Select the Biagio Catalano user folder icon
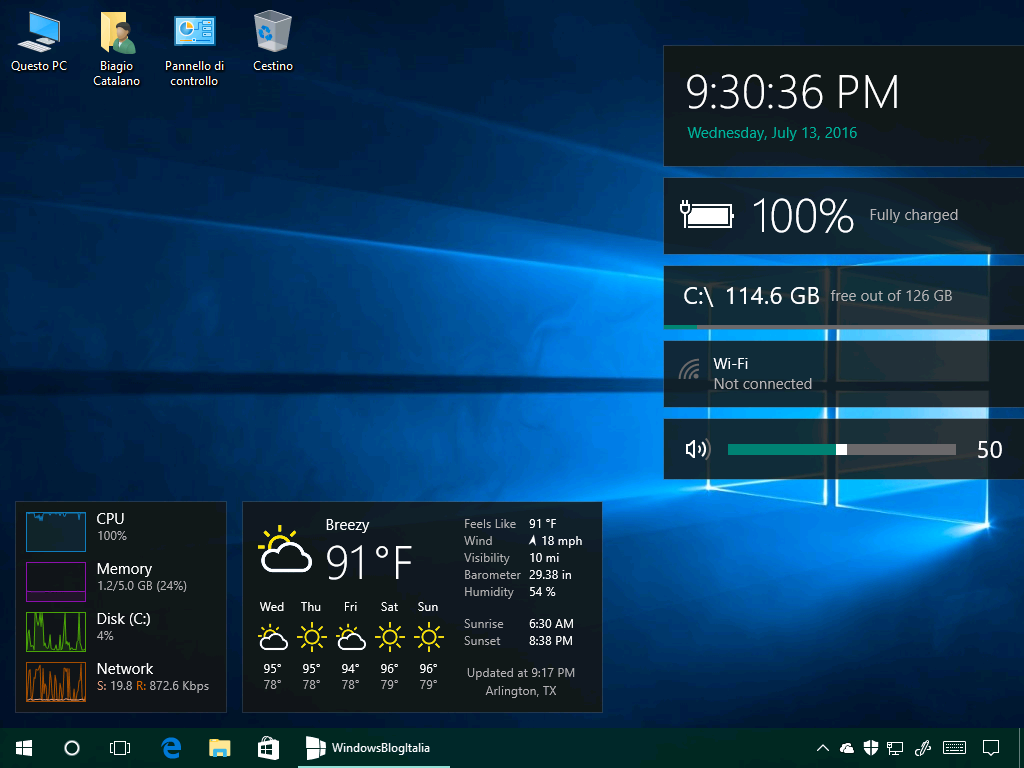This screenshot has width=1024, height=768. [116, 49]
